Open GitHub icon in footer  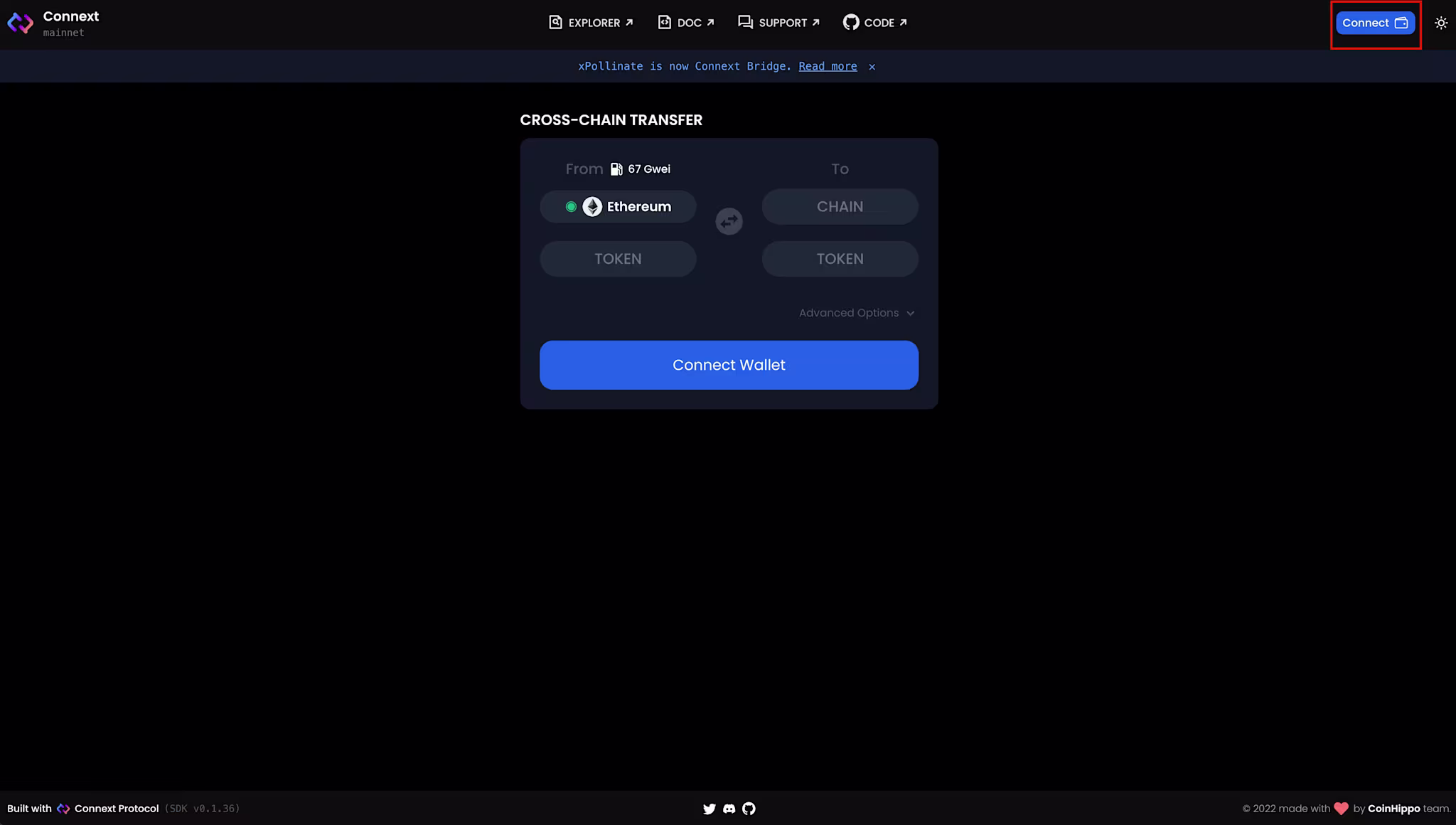[749, 809]
